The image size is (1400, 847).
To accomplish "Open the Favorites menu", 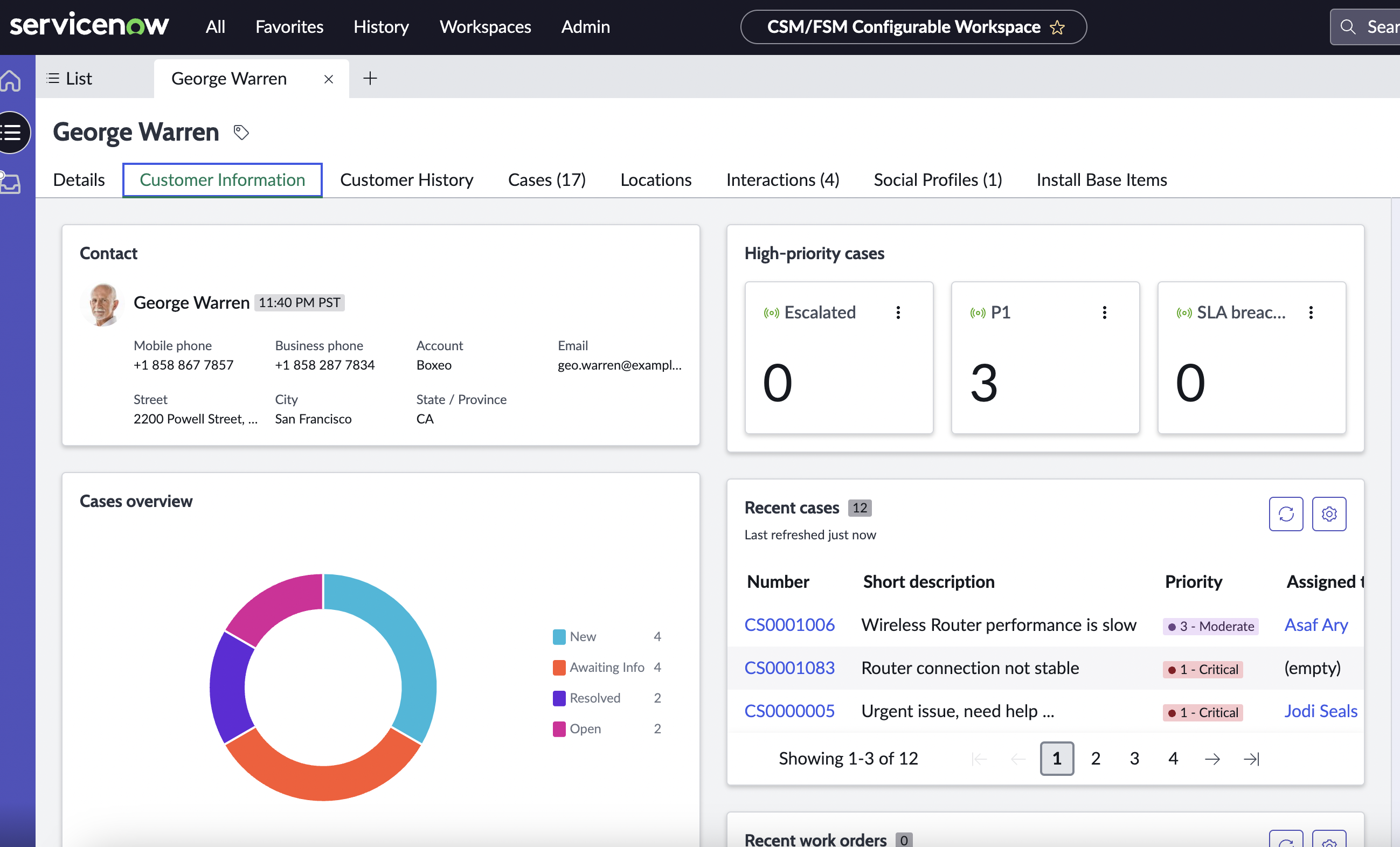I will pos(289,27).
